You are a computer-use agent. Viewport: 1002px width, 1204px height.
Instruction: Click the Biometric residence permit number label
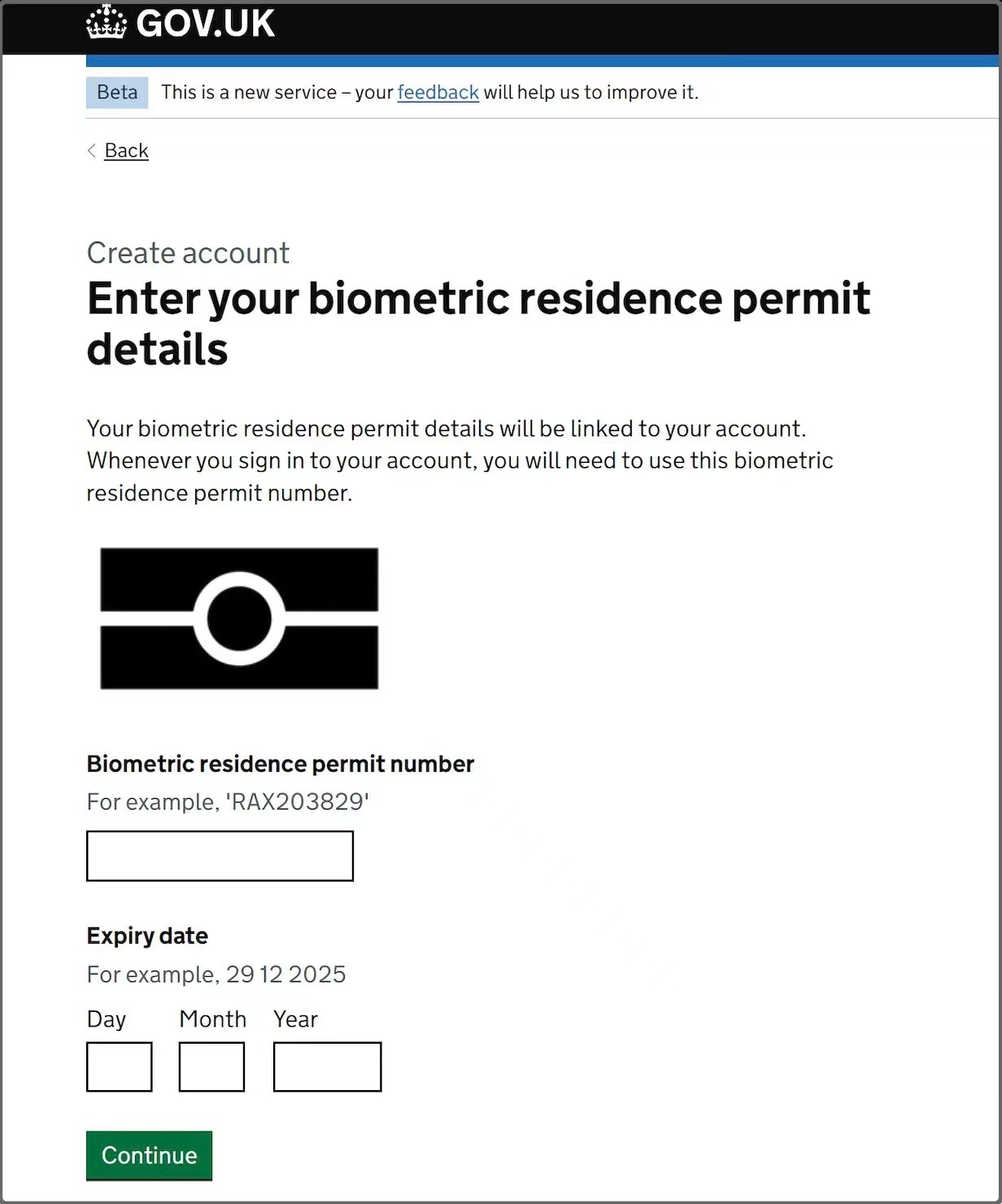[x=280, y=764]
